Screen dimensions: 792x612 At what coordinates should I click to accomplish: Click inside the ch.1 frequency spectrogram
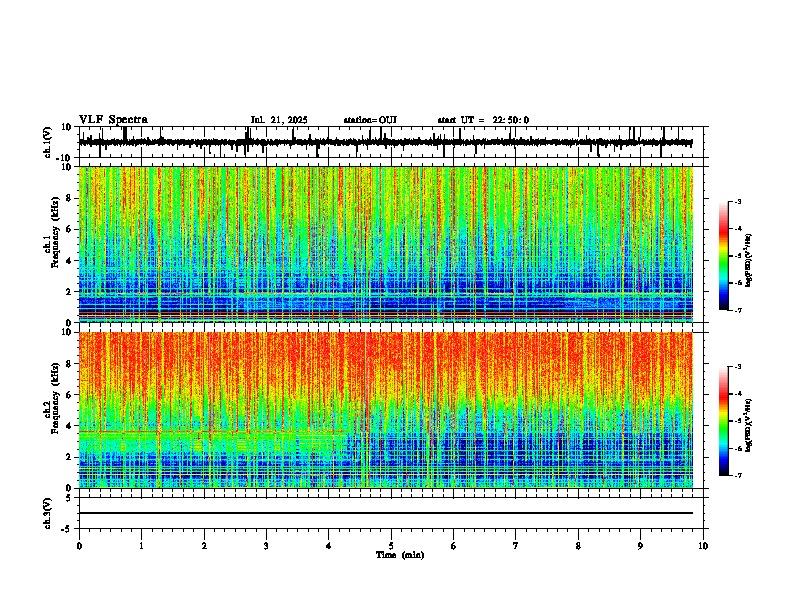(385, 244)
